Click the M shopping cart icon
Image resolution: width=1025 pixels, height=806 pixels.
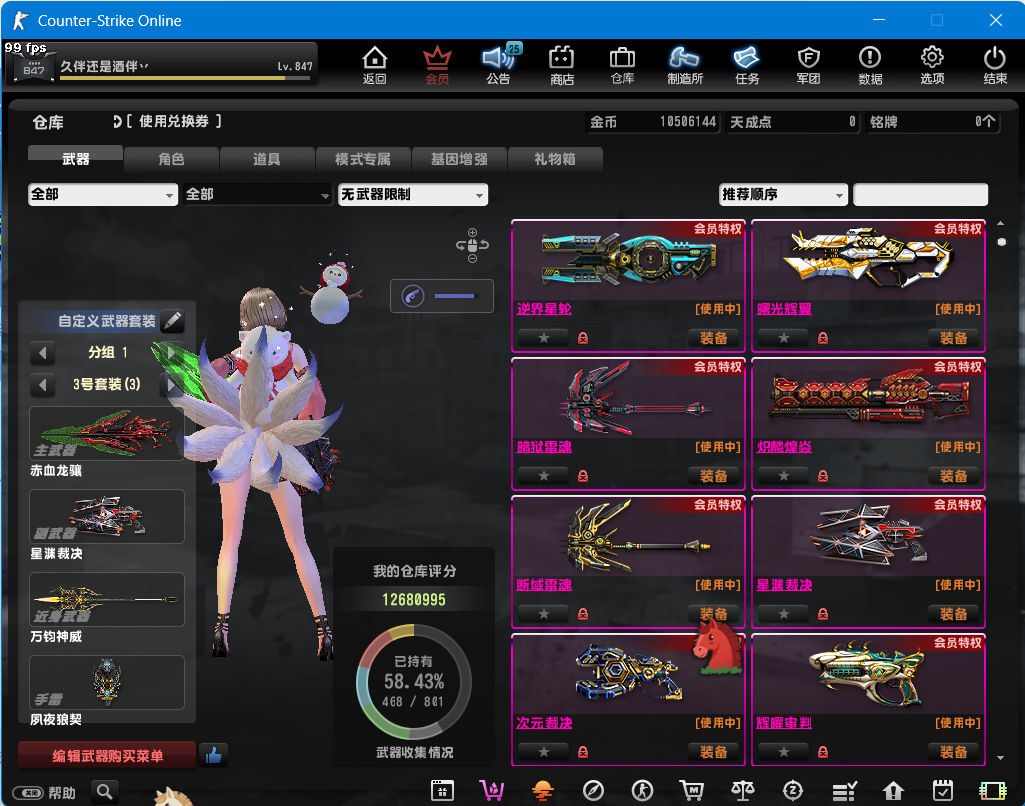tap(692, 790)
